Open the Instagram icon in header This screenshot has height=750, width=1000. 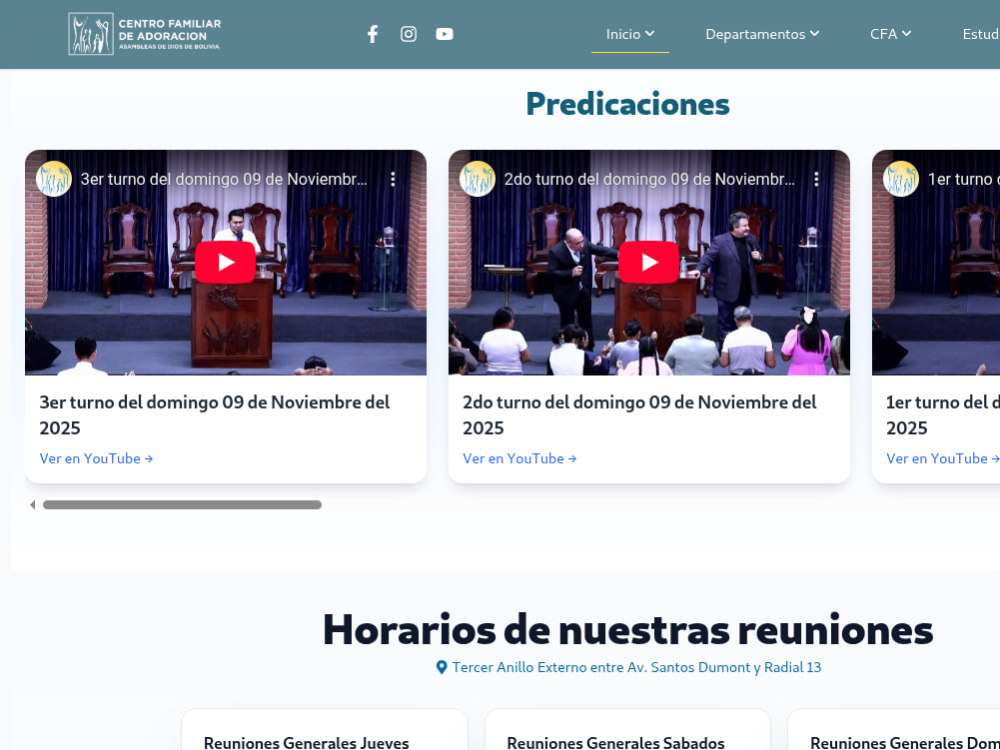pos(408,34)
